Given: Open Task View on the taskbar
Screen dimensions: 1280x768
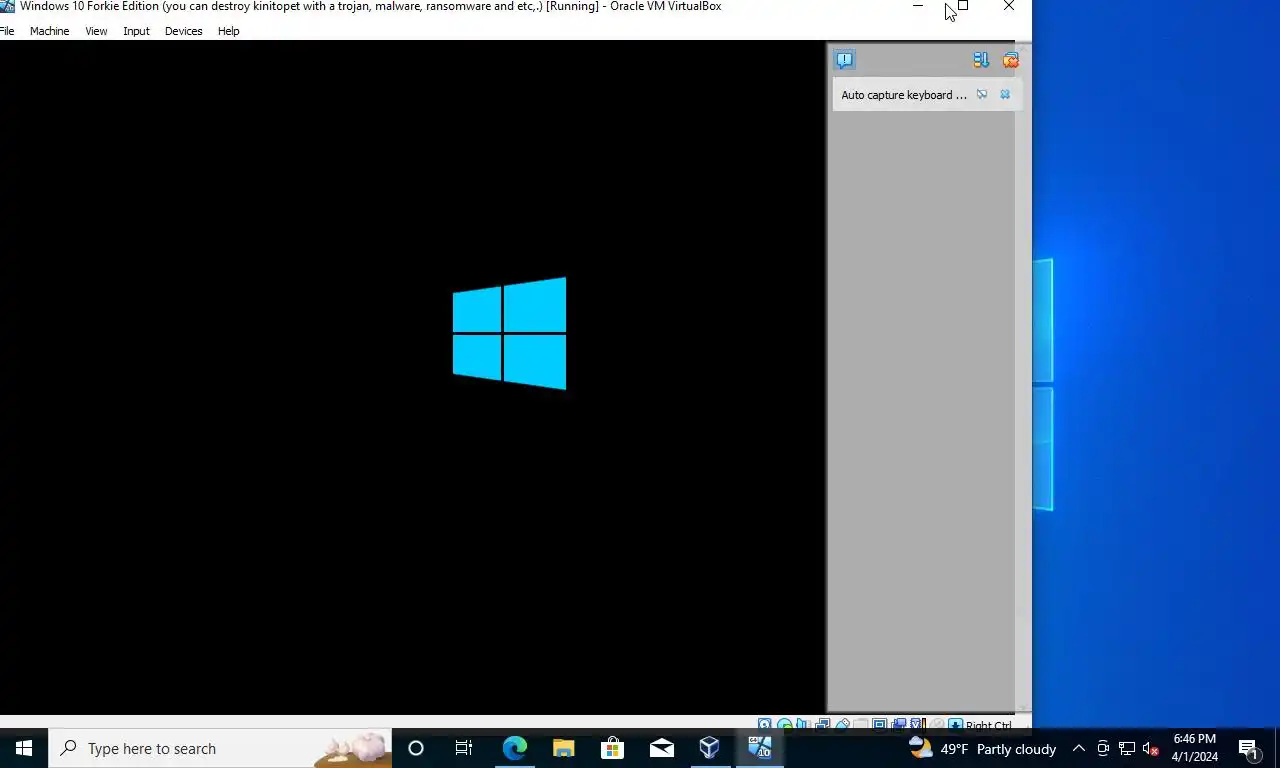Looking at the screenshot, I should (x=464, y=748).
